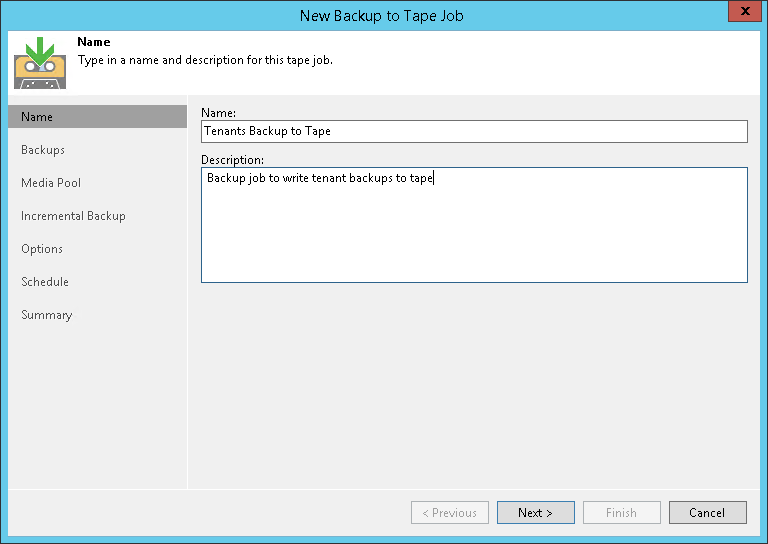Viewport: 768px width, 544px height.
Task: Cancel the tape job wizard
Action: tap(707, 513)
